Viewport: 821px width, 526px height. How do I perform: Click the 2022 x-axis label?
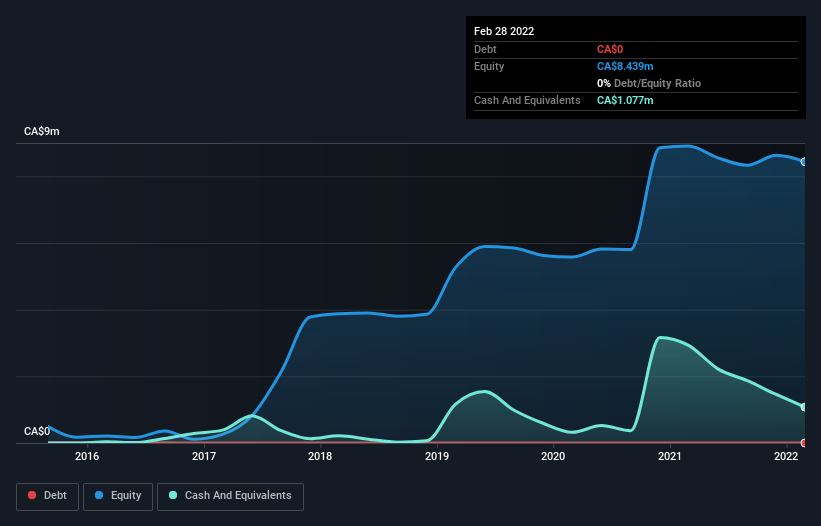click(786, 456)
